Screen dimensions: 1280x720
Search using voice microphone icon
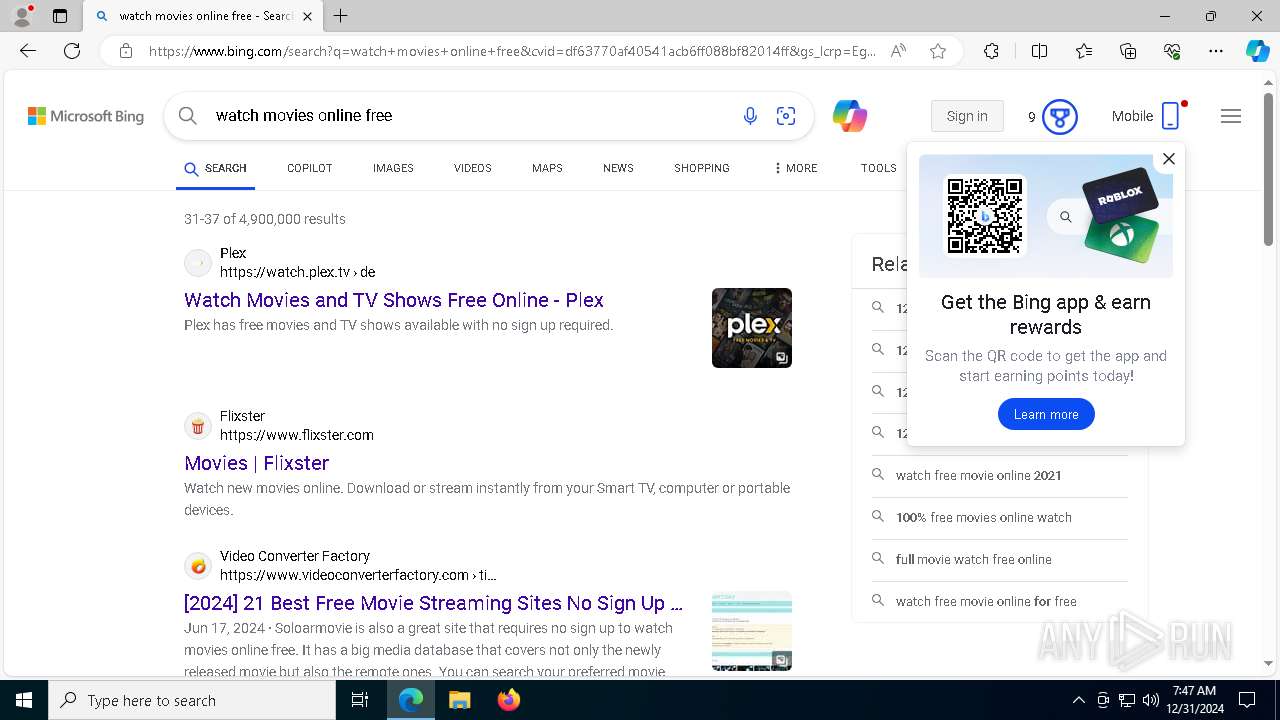click(750, 116)
